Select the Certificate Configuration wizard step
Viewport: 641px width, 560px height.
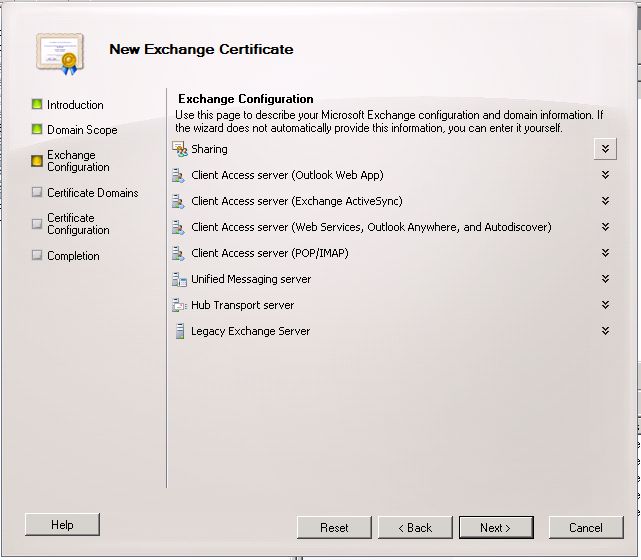pos(78,224)
